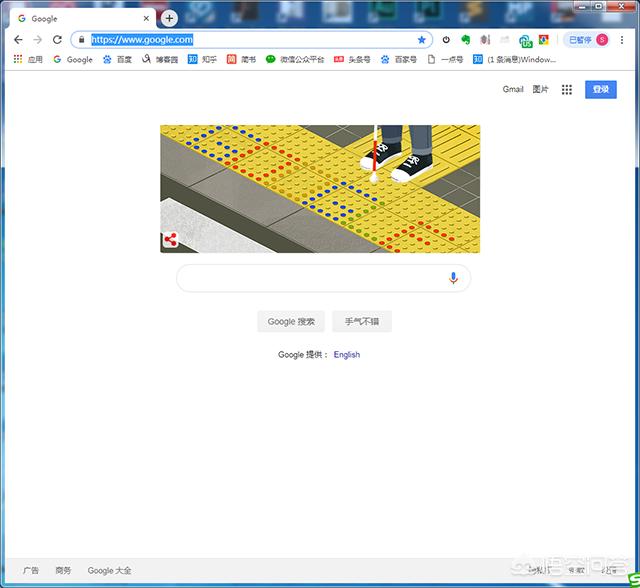Reload the page with the refresh icon
The height and width of the screenshot is (588, 640).
pyautogui.click(x=57, y=40)
